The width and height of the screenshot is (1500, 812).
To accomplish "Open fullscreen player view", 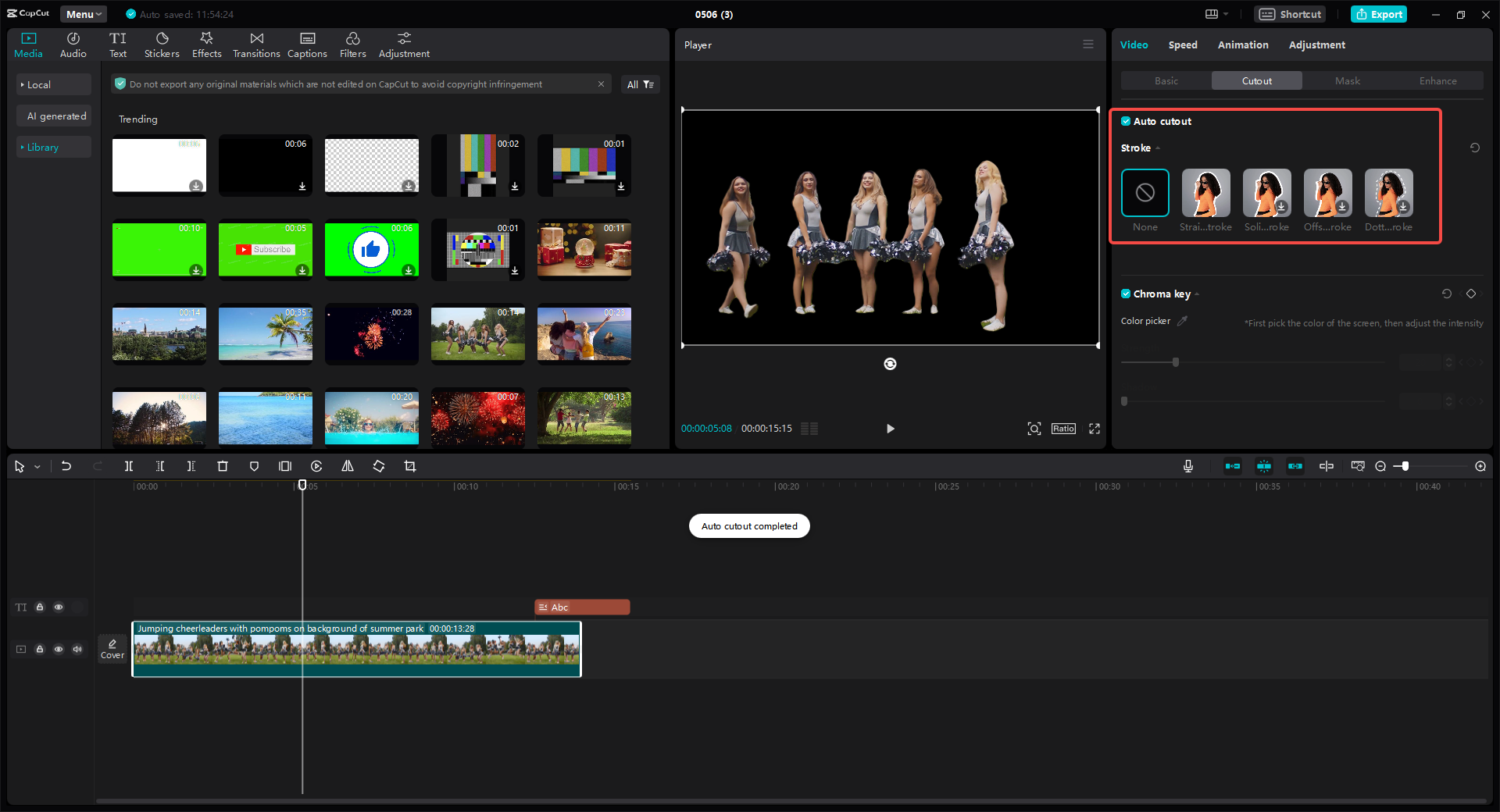I will (1095, 429).
